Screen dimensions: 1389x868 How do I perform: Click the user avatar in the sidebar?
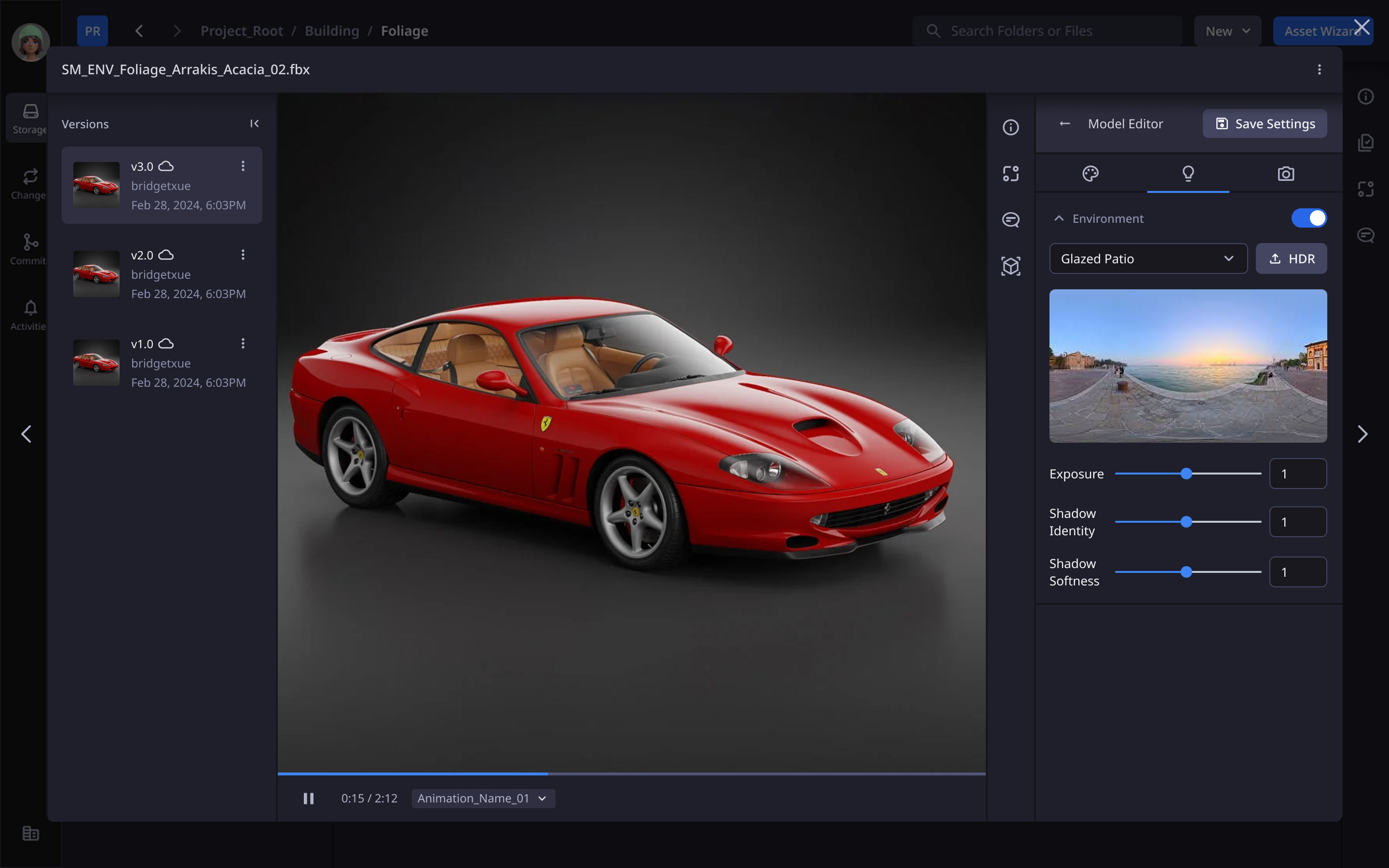pyautogui.click(x=30, y=42)
